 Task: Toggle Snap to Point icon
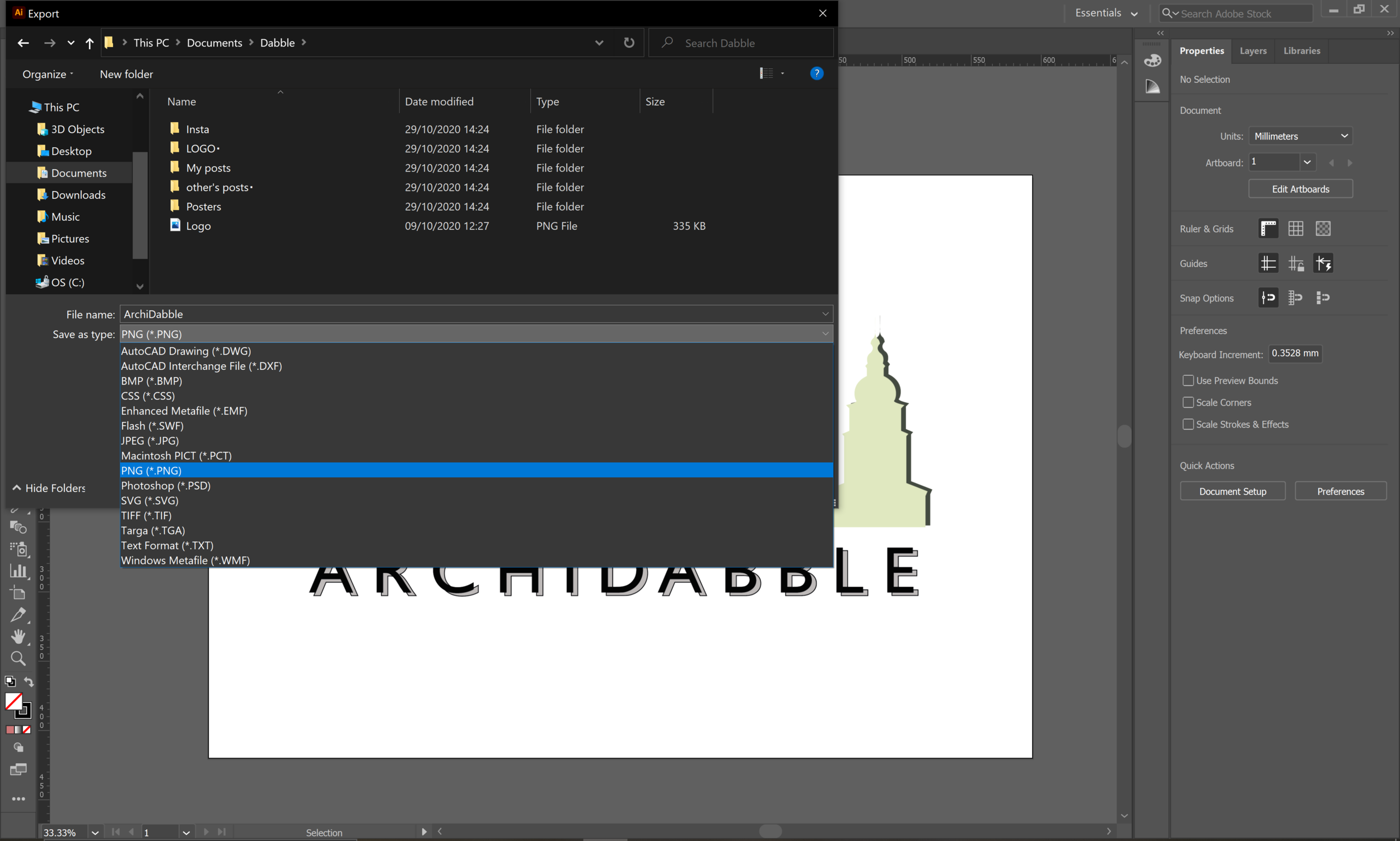click(1268, 298)
